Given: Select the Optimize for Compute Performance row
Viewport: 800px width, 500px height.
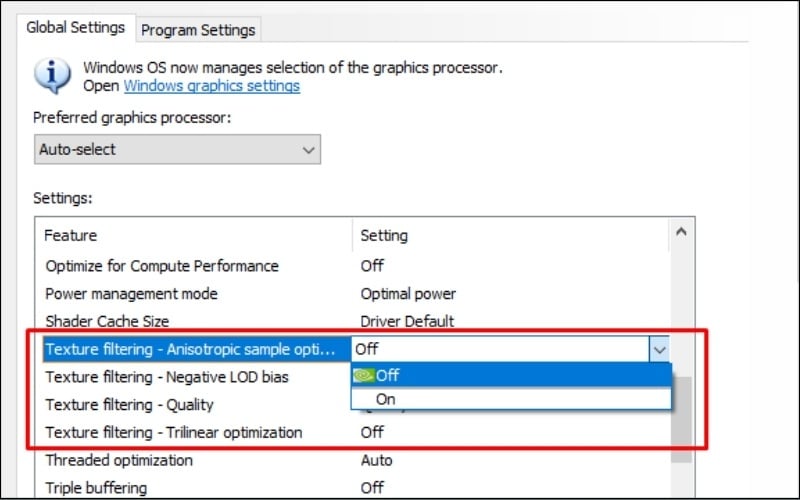Looking at the screenshot, I should tap(161, 266).
